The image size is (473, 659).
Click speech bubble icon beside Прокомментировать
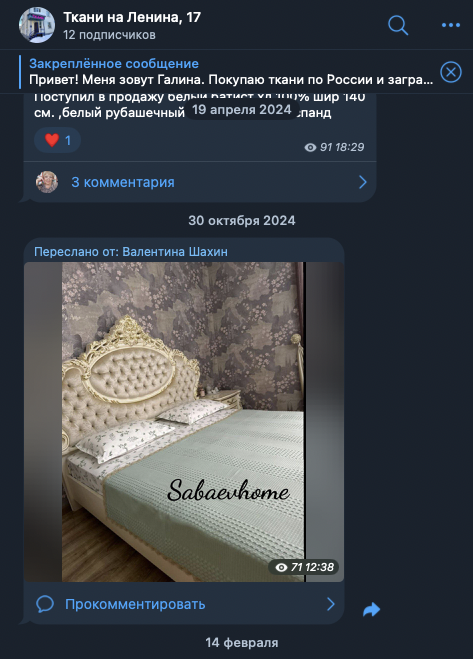point(45,604)
